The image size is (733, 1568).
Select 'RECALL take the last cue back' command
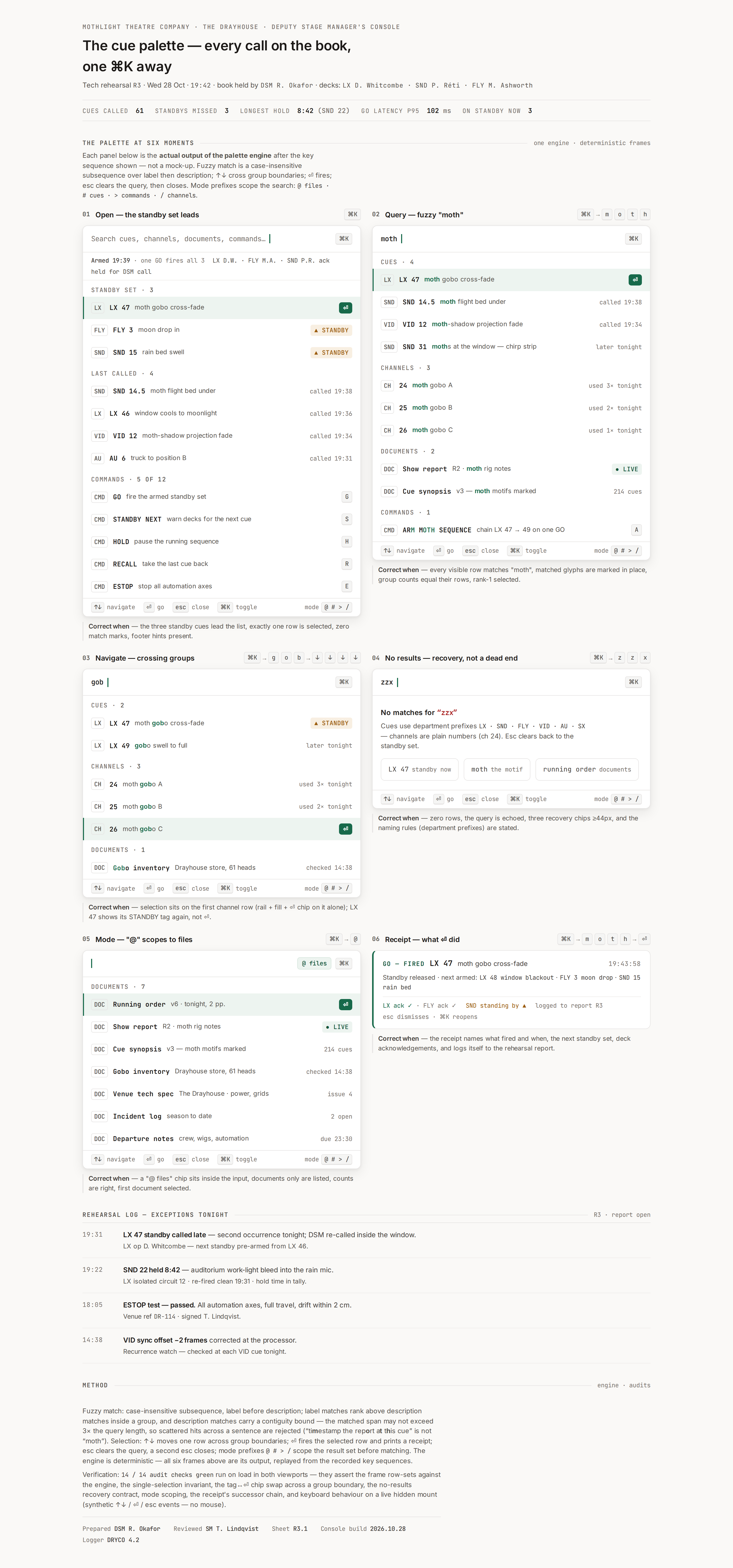222,564
